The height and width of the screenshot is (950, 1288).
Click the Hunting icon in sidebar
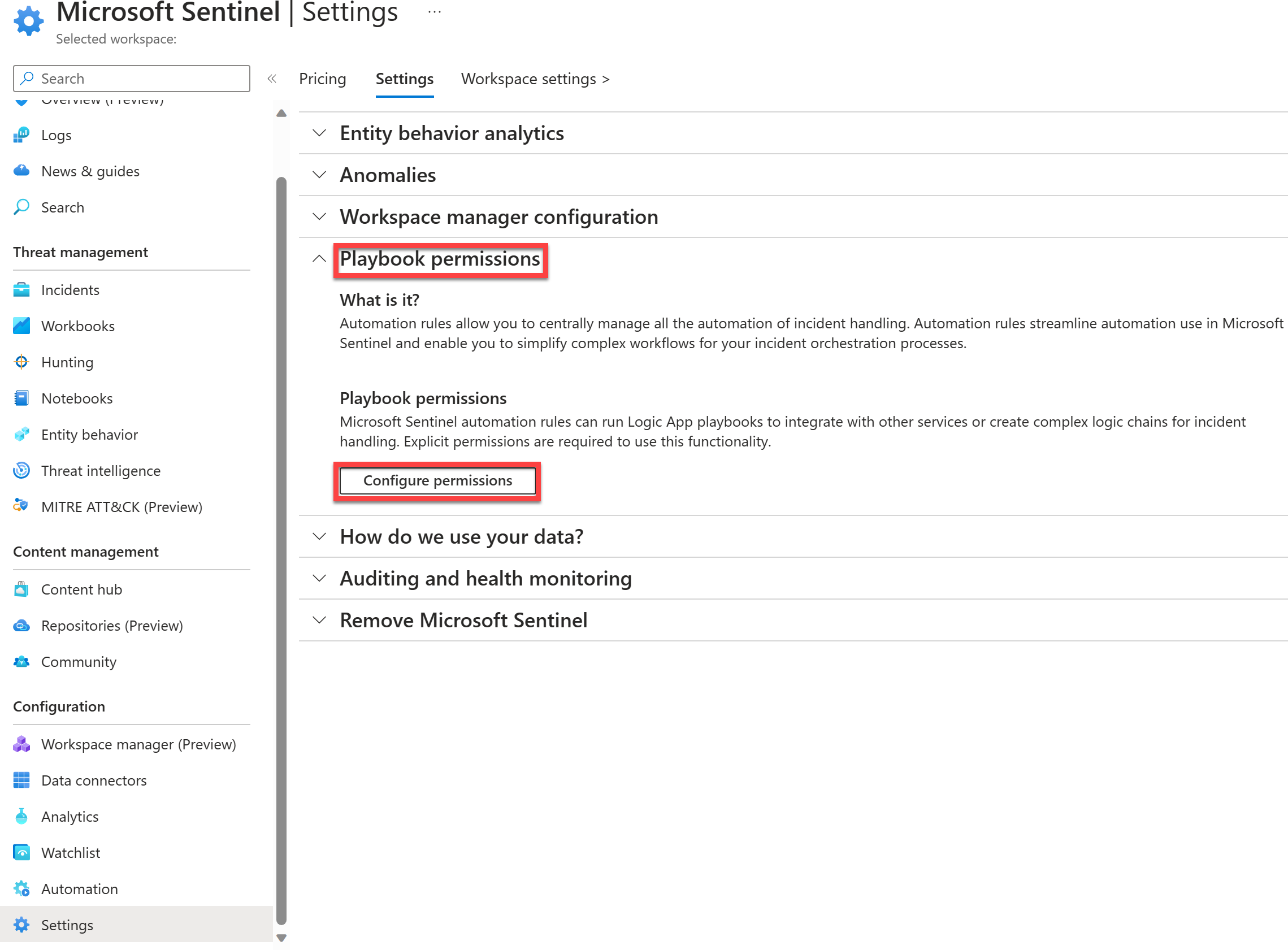pyautogui.click(x=21, y=361)
